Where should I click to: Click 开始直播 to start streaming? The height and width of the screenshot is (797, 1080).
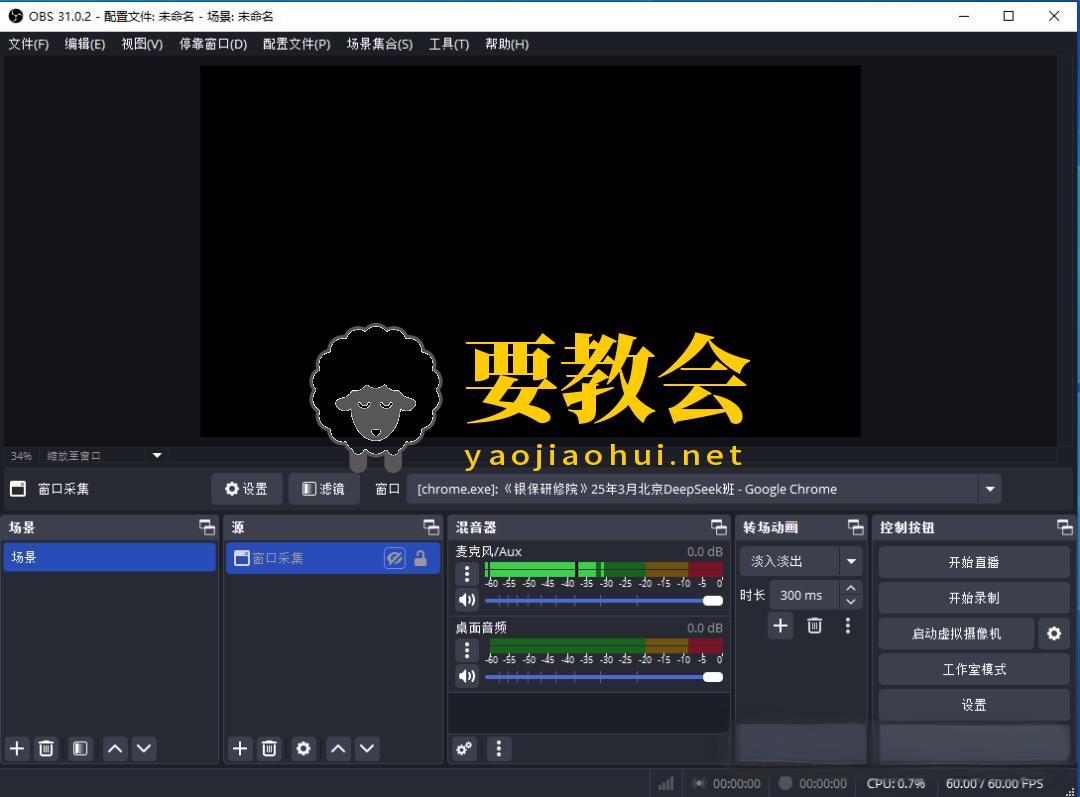(973, 562)
